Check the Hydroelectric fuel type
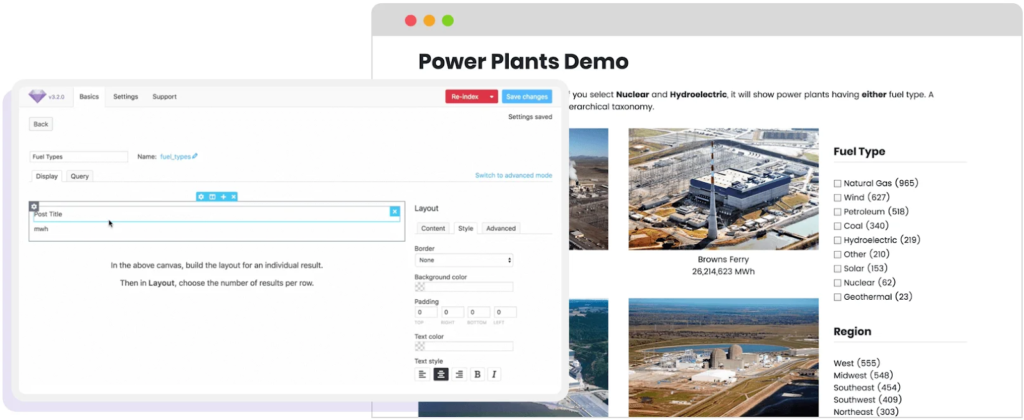This screenshot has height=420, width=1024. click(837, 240)
